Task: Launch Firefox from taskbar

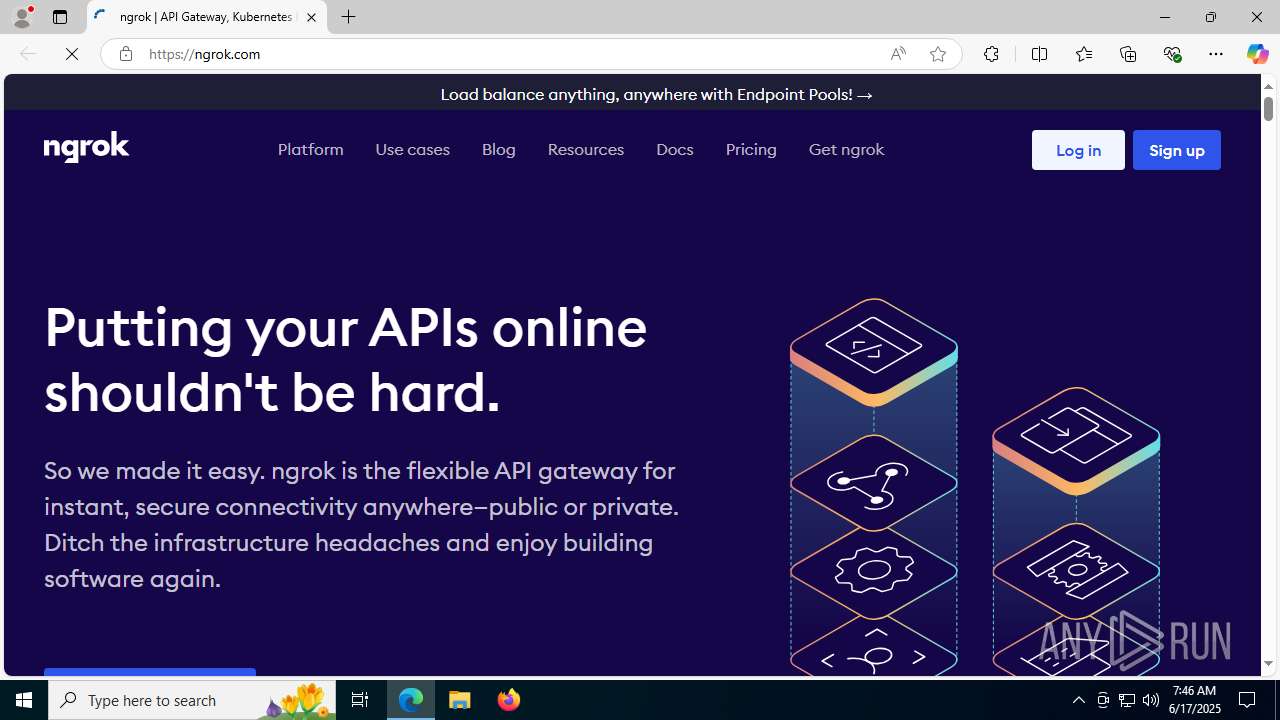Action: (x=508, y=700)
